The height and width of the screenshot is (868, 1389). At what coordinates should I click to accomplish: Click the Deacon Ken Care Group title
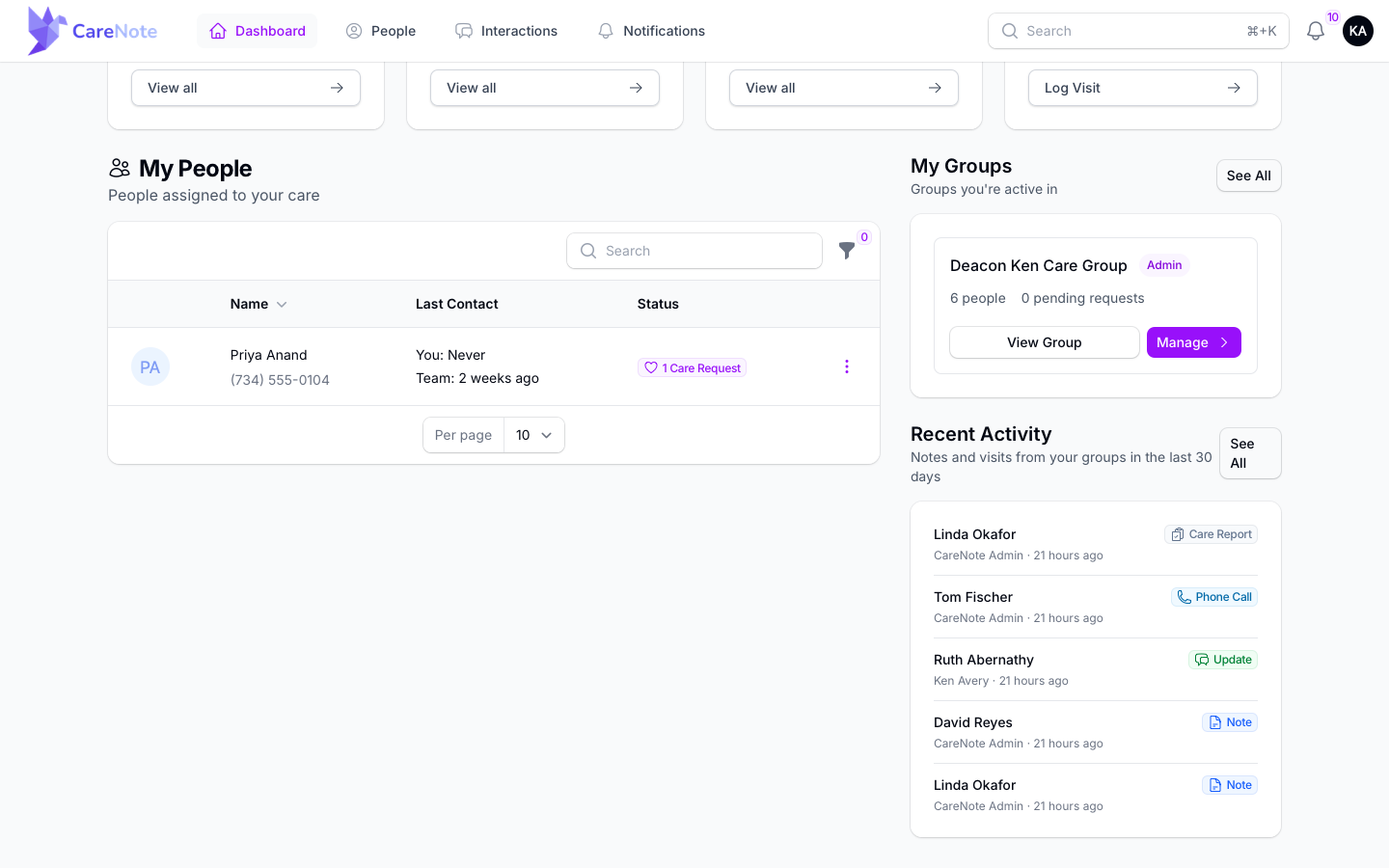1039,265
